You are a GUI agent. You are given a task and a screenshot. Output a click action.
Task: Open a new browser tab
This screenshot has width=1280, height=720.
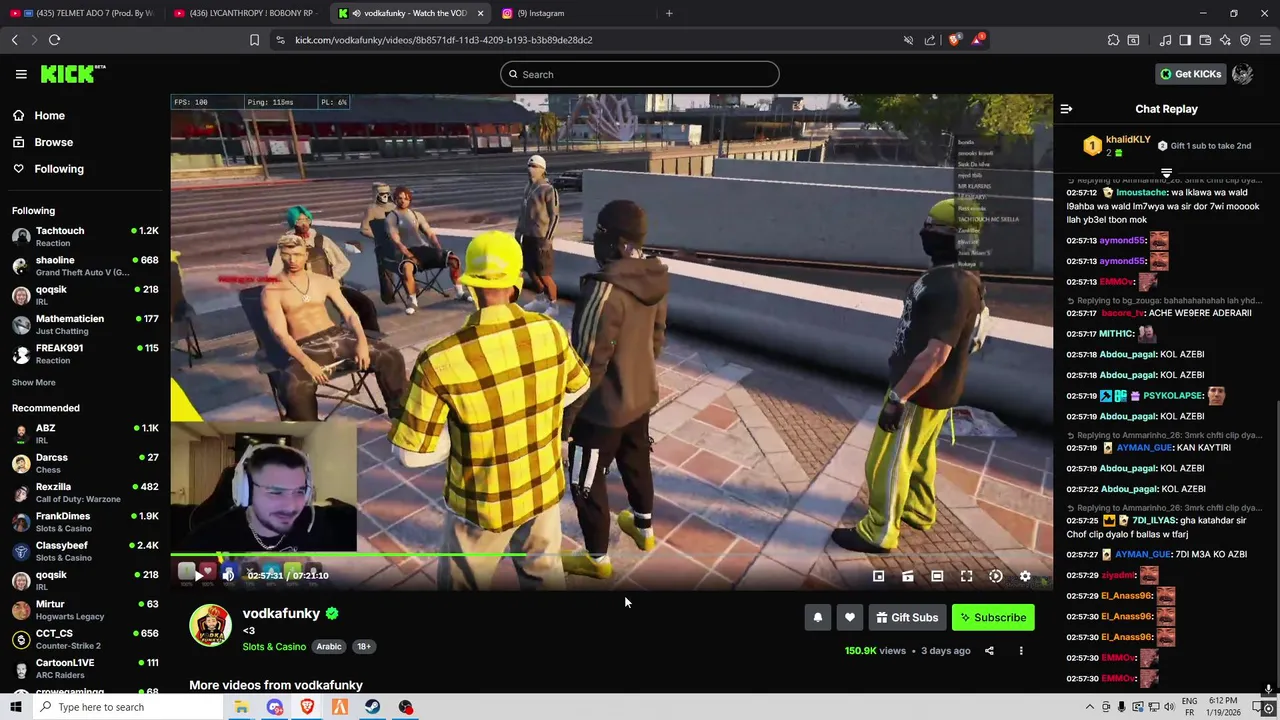coord(669,13)
